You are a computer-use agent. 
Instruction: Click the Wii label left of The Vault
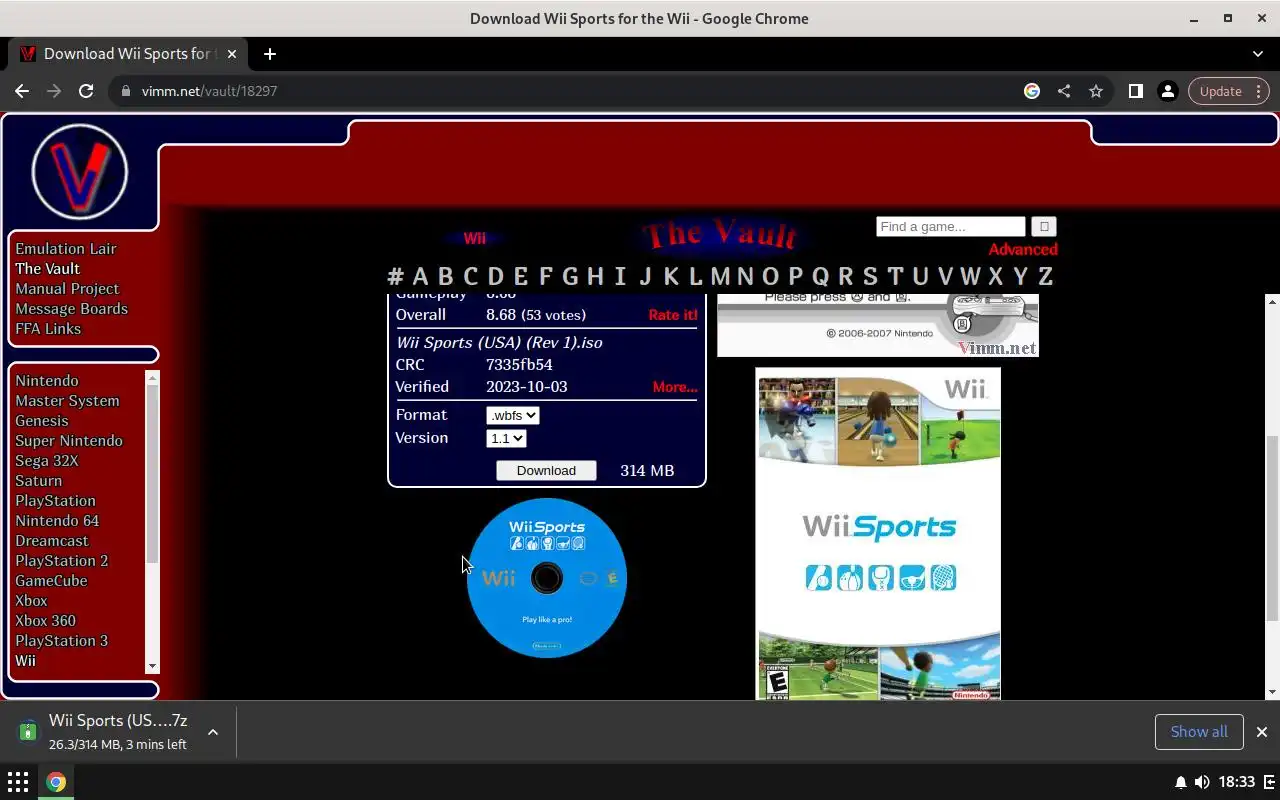tap(474, 239)
